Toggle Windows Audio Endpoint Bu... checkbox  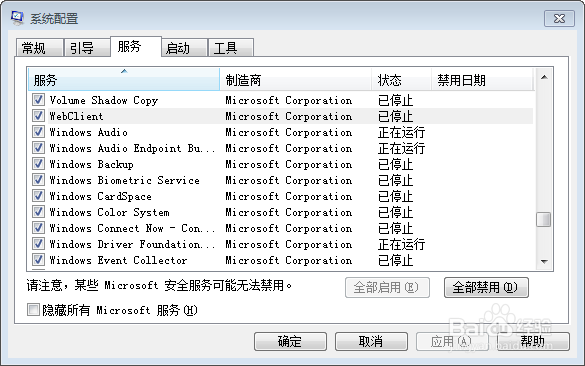[x=38, y=148]
